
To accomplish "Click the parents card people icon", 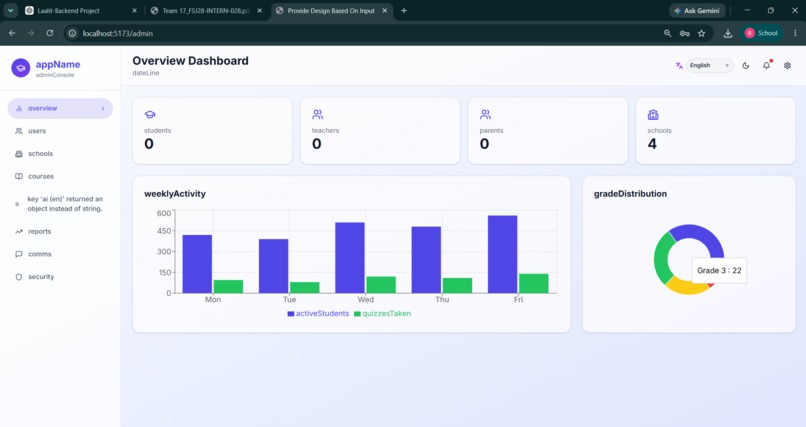I will click(485, 114).
